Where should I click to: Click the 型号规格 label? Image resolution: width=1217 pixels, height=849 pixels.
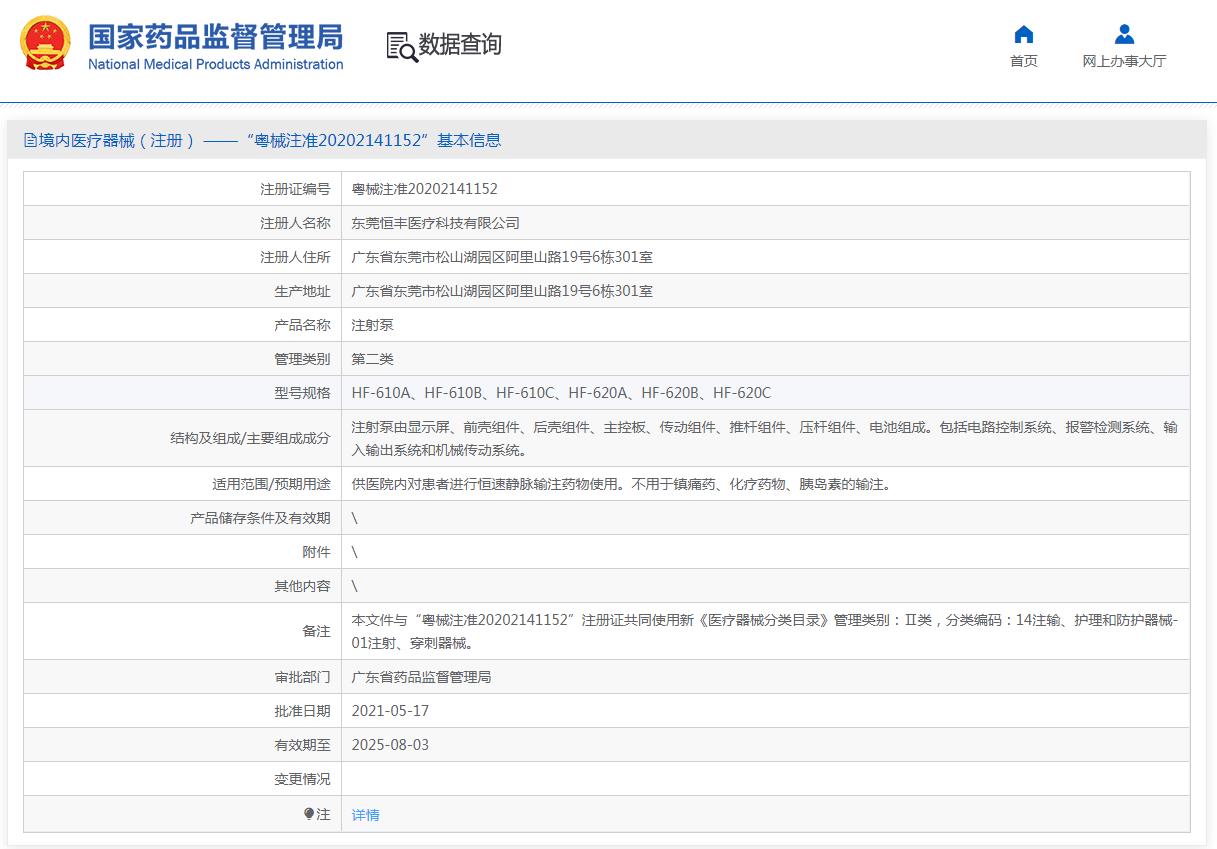(302, 393)
